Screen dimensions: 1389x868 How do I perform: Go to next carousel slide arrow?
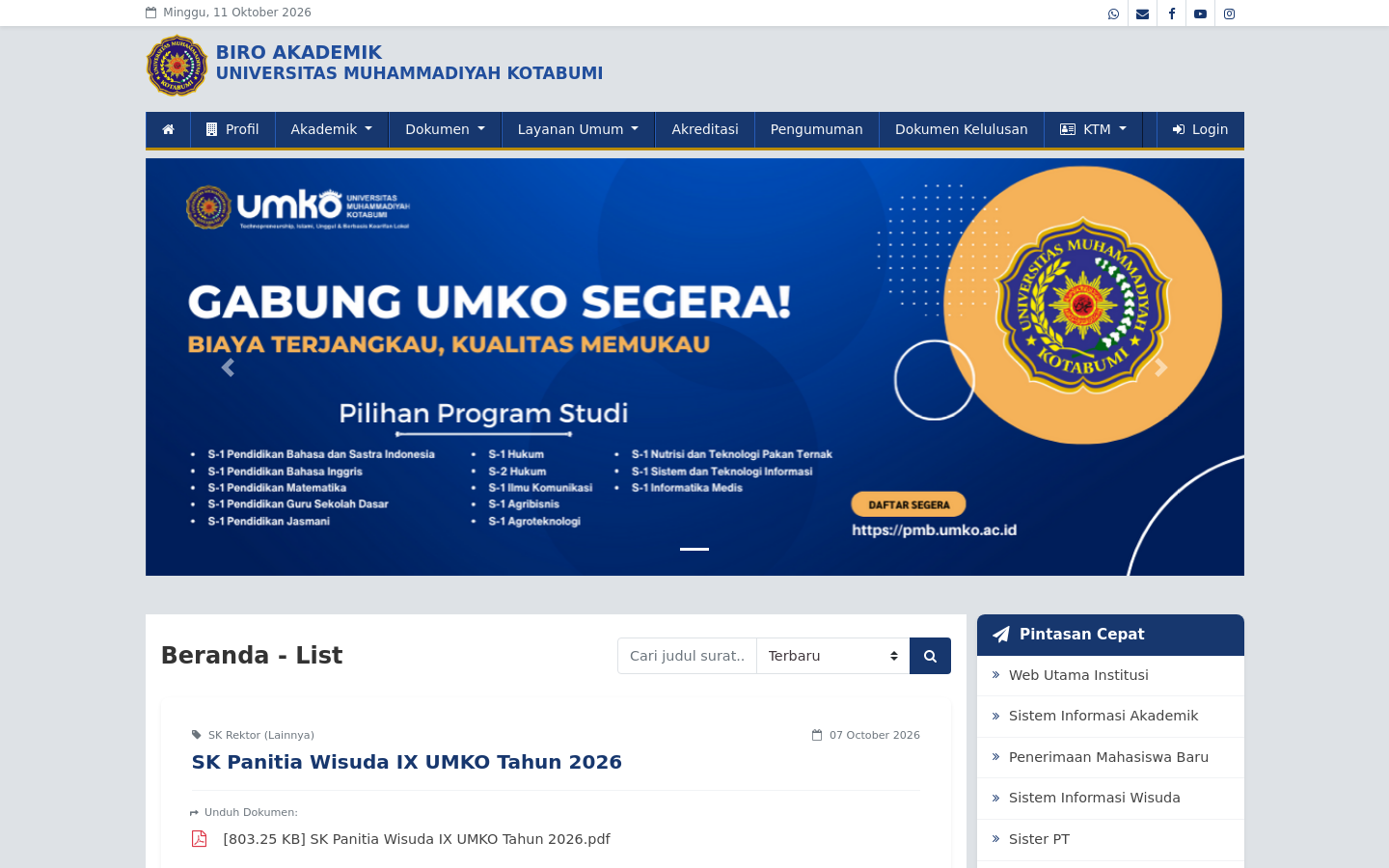(1161, 367)
